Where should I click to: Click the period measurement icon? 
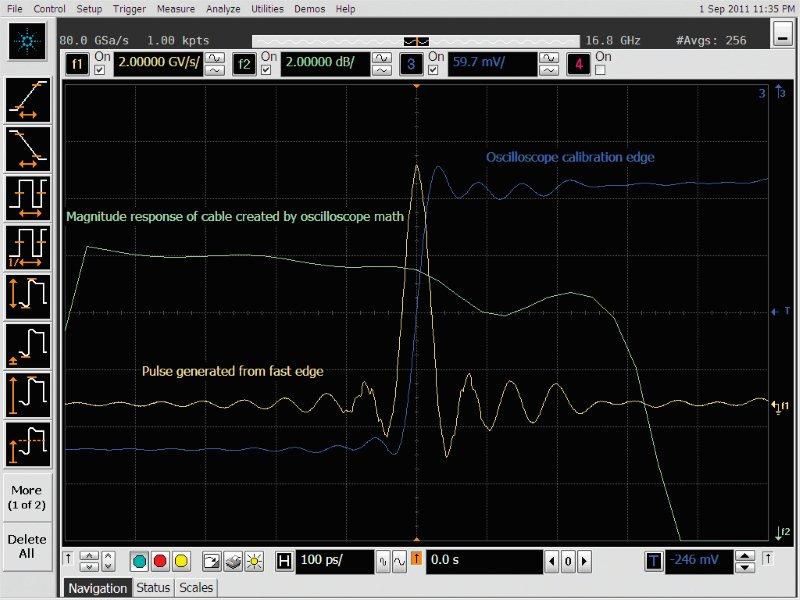click(x=28, y=196)
